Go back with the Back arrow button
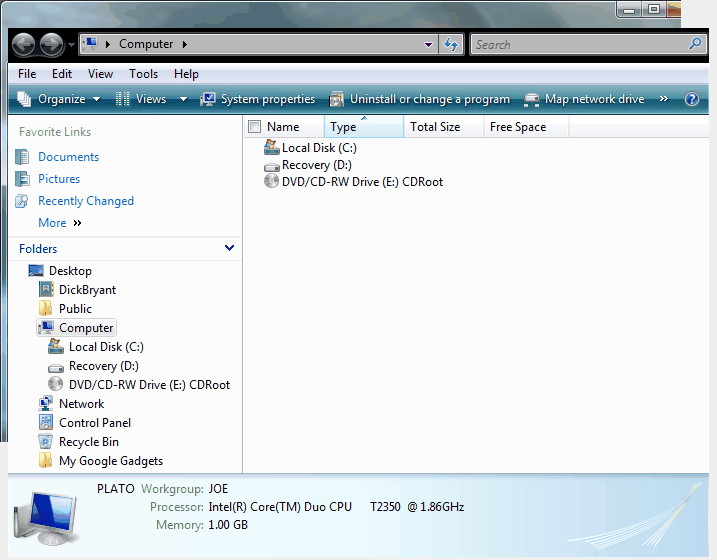Screen dimensions: 717x560 pyautogui.click(x=23, y=45)
